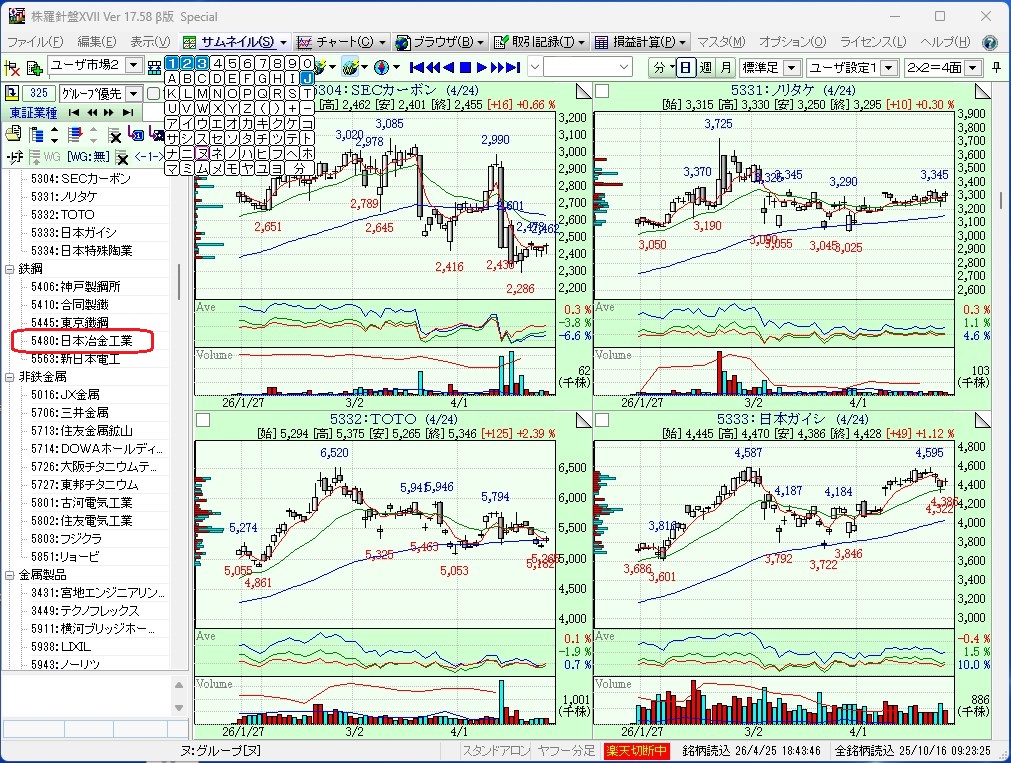Click the stock list vertical scrollbar thumb
1011x763 pixels.
[x=180, y=282]
